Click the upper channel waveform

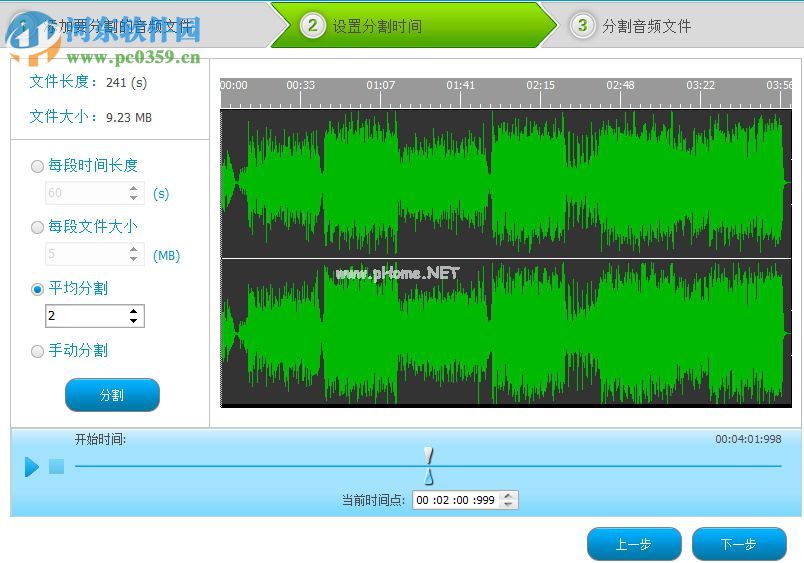click(506, 184)
